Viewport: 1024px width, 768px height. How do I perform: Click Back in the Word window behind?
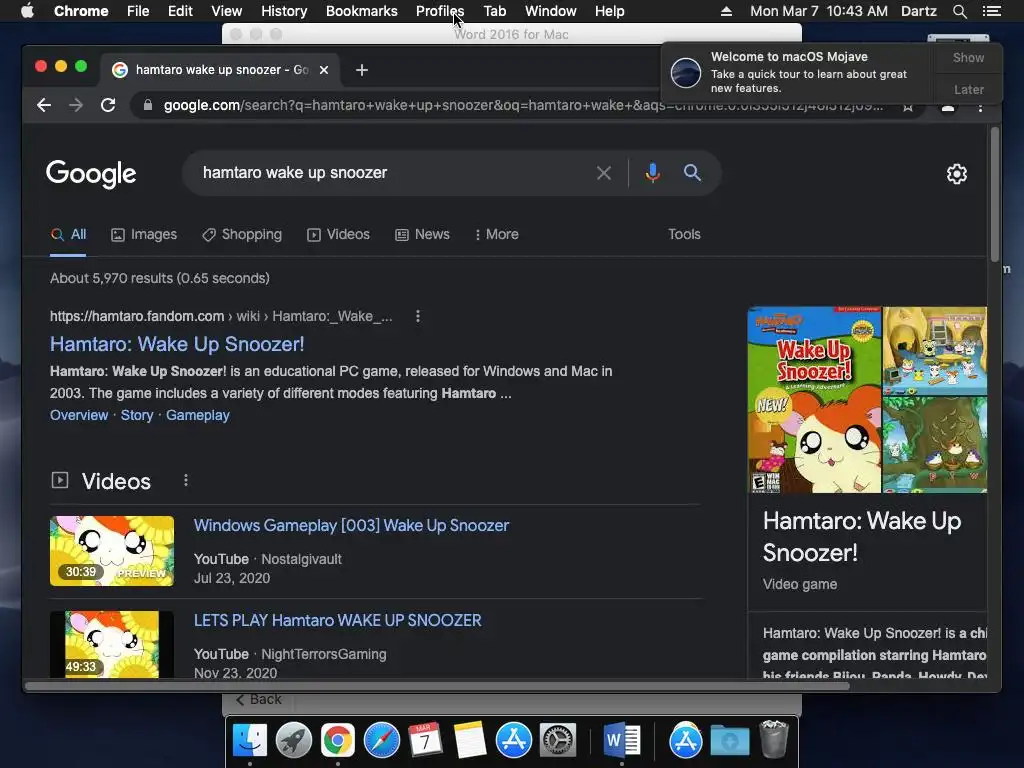click(258, 699)
